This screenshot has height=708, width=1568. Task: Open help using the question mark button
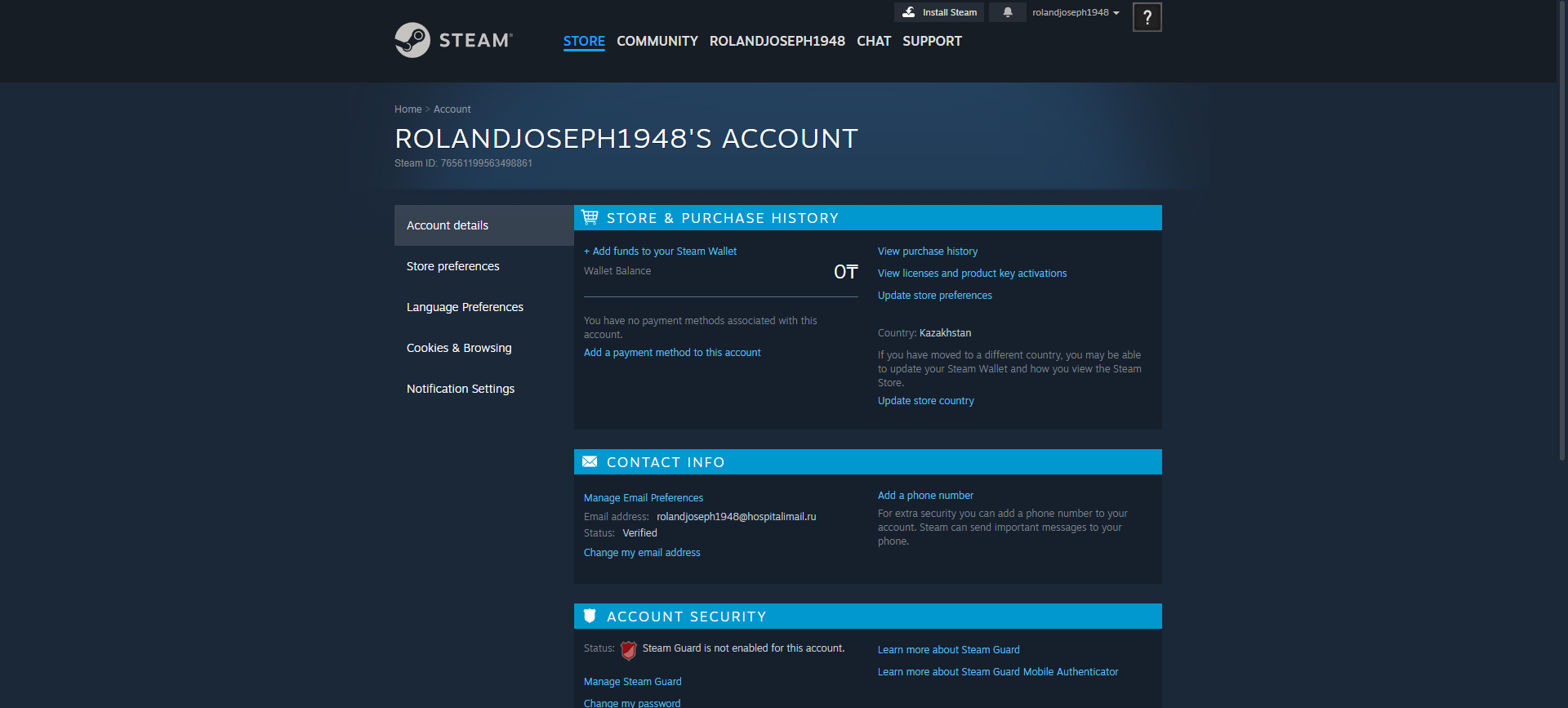coord(1147,17)
